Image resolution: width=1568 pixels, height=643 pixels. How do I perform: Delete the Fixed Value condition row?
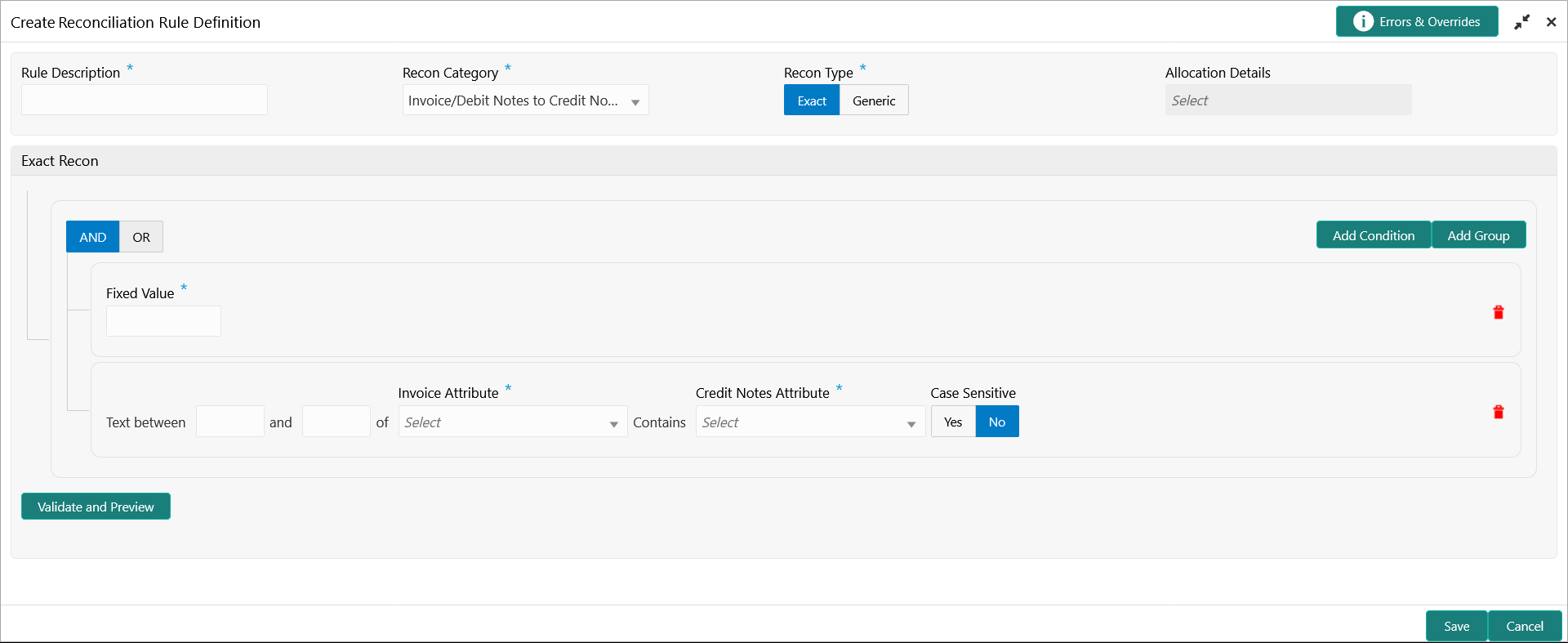tap(1499, 312)
